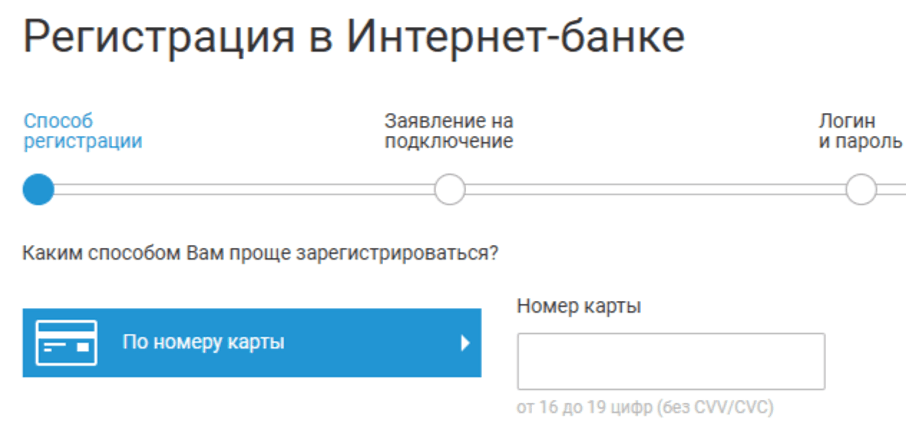Open the "Способ регистрации" step label
906x437 pixels.
click(82, 131)
